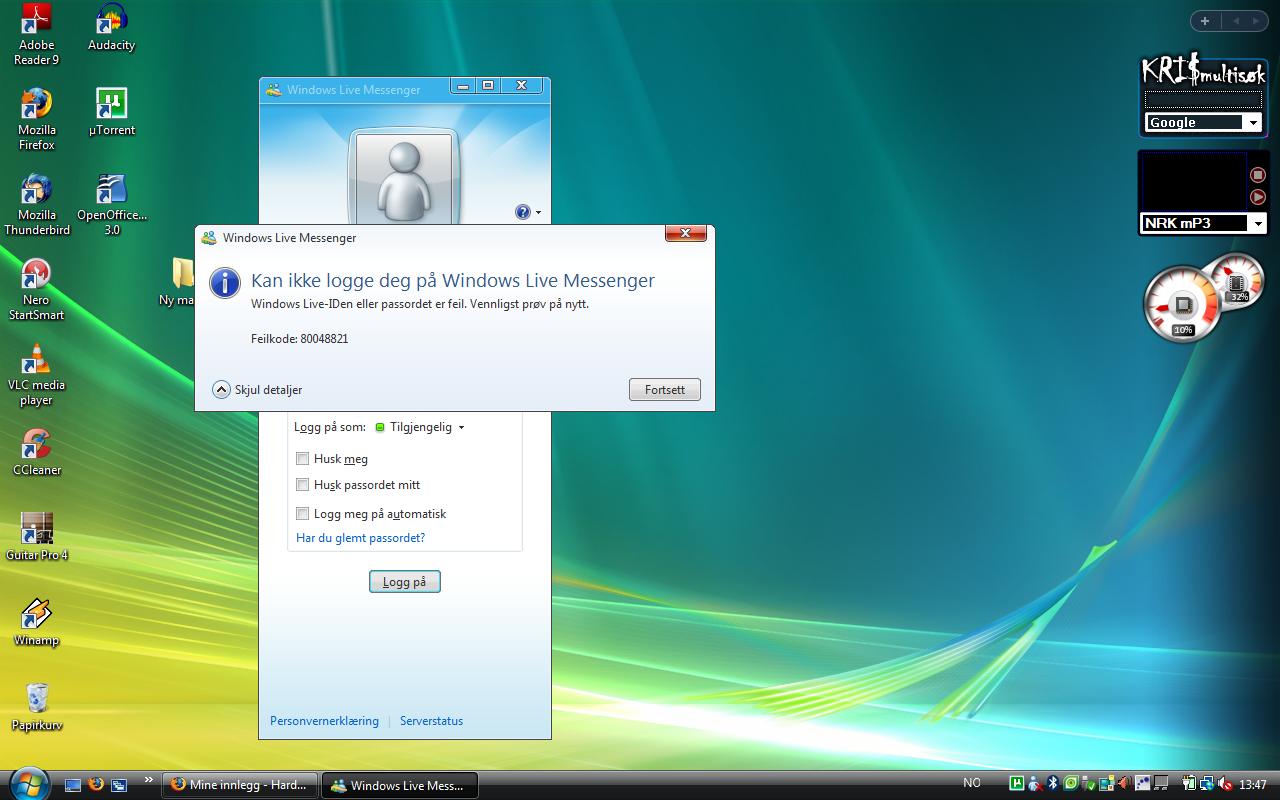Viewport: 1280px width, 800px height.
Task: Click the sidebar next gadgets page arrow
Action: (1257, 20)
